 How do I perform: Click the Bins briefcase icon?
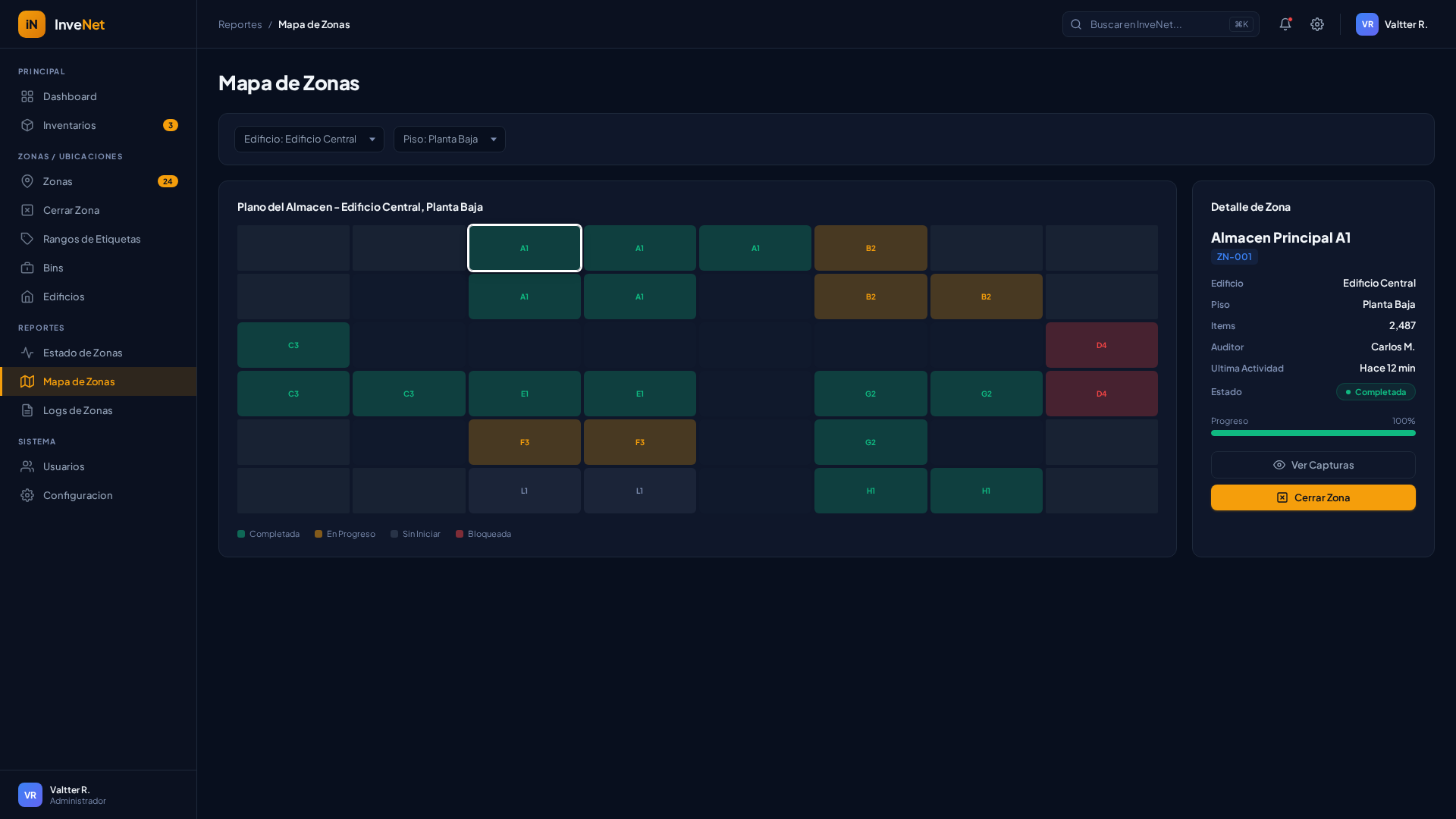pyautogui.click(x=27, y=268)
